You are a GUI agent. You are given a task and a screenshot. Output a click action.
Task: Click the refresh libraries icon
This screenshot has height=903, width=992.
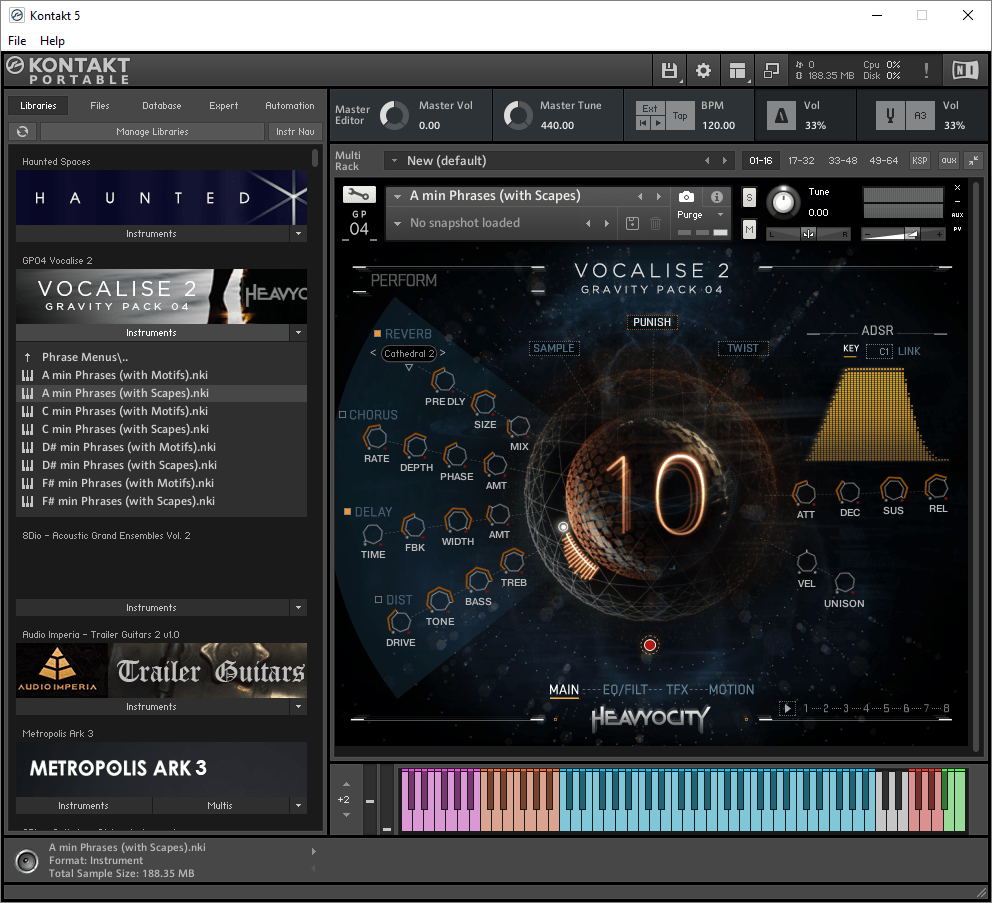(x=23, y=132)
